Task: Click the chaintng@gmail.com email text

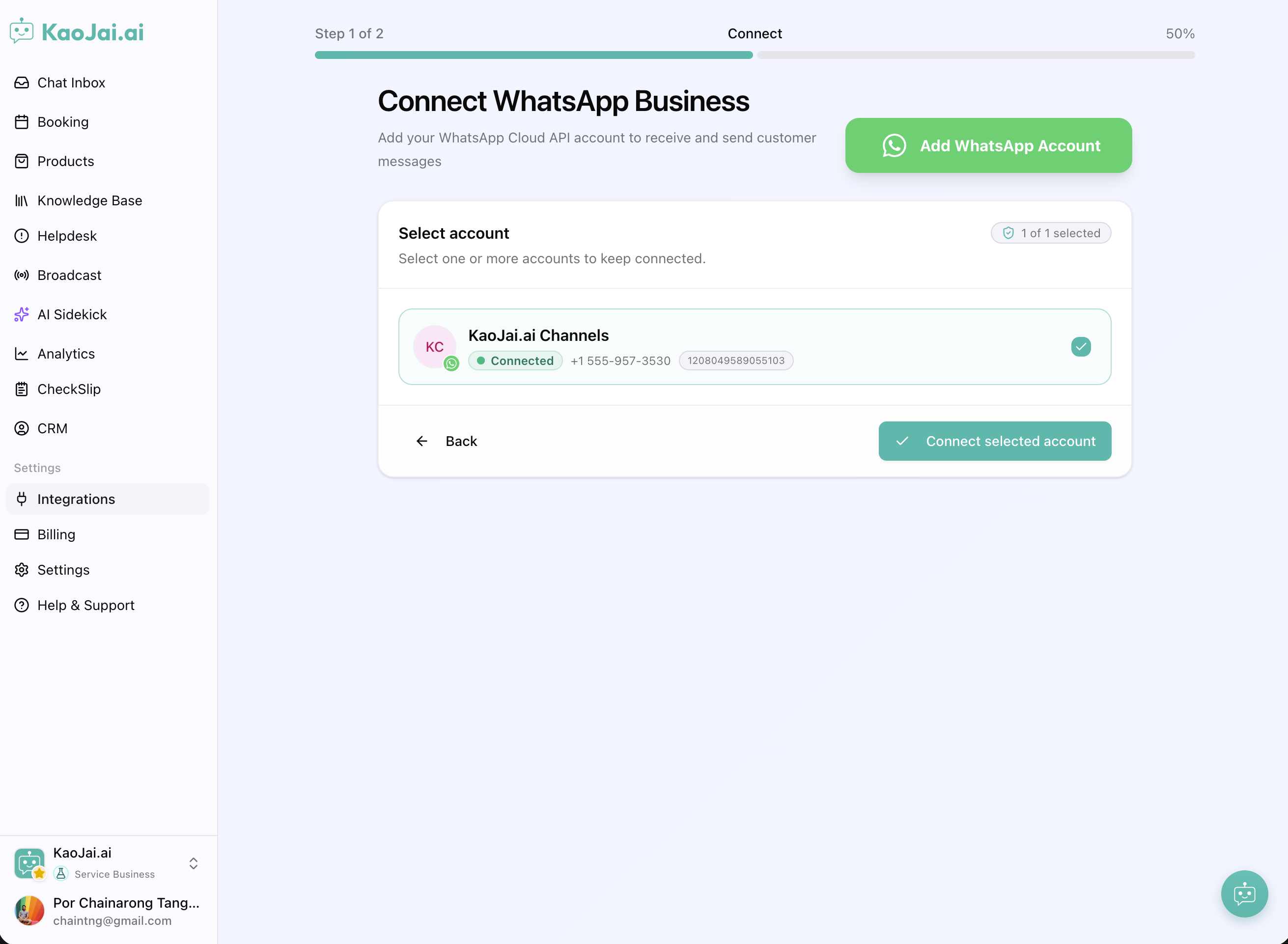Action: pyautogui.click(x=112, y=921)
